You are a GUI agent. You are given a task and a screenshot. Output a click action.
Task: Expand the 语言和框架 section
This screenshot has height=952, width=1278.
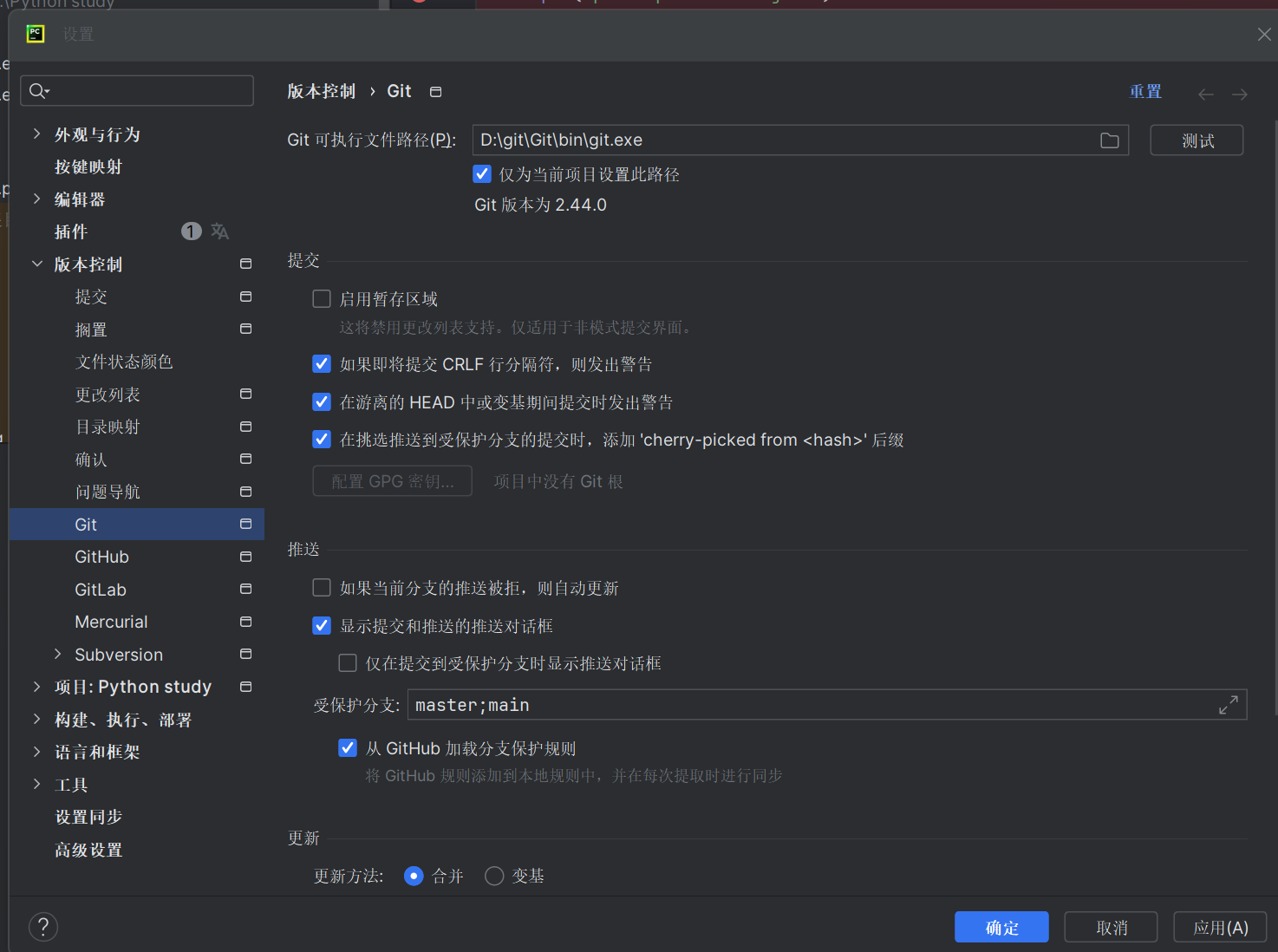point(36,752)
